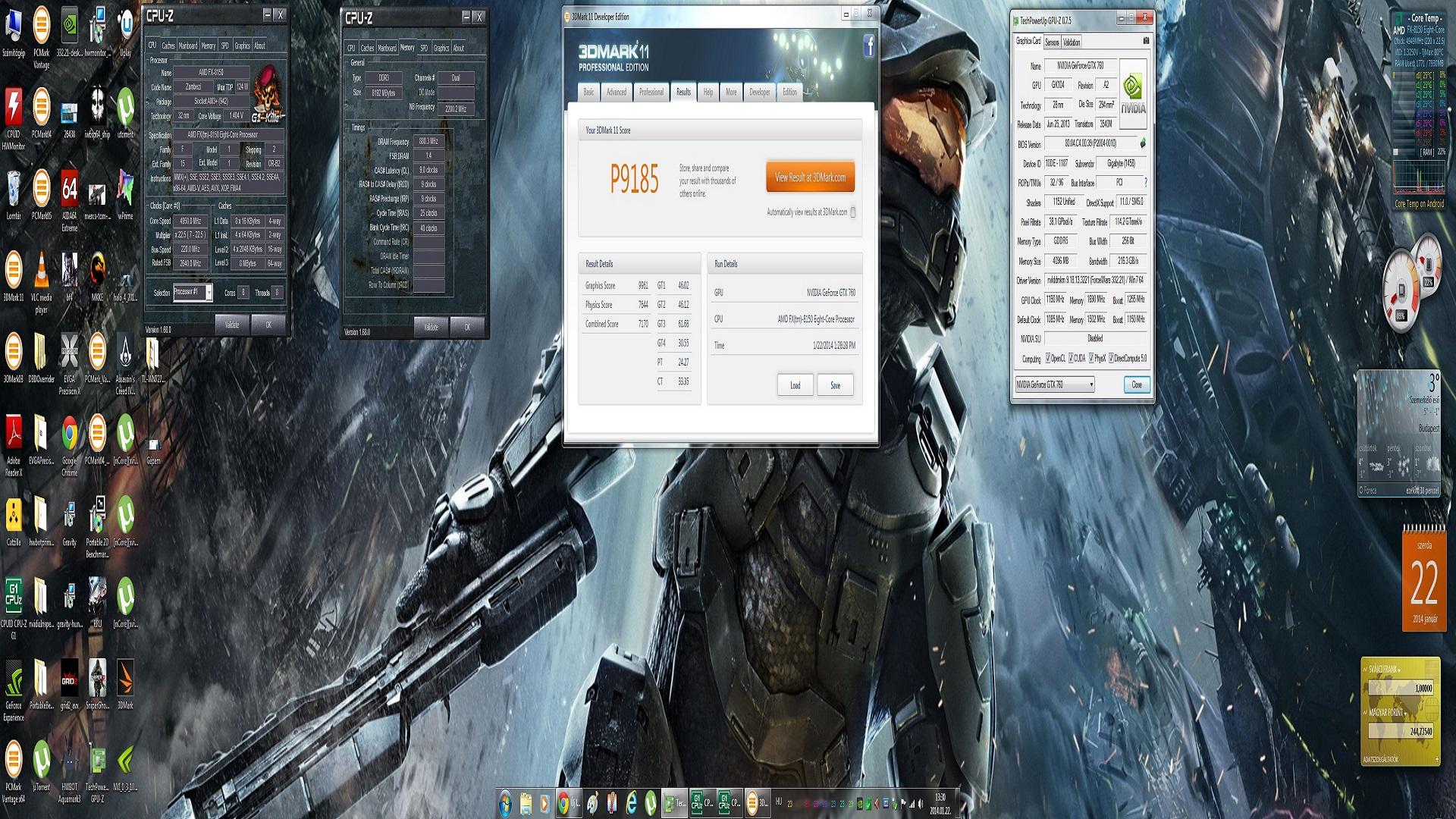This screenshot has height=819, width=1456.
Task: Switch to the Advanced tab in 3DMark
Action: (x=616, y=92)
